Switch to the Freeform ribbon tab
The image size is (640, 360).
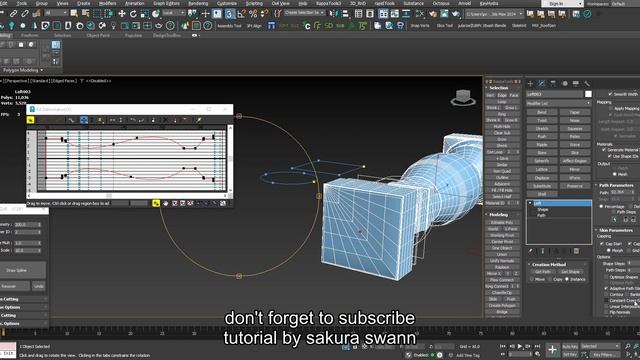coord(30,36)
